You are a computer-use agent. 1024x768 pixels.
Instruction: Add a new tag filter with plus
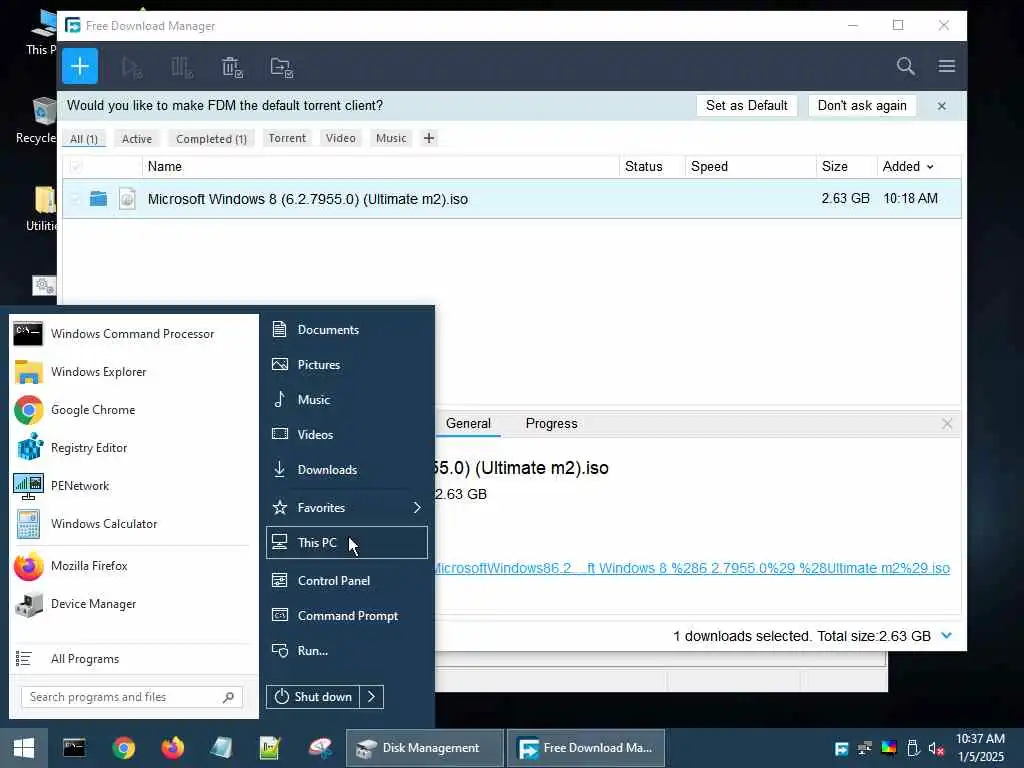pyautogui.click(x=428, y=138)
